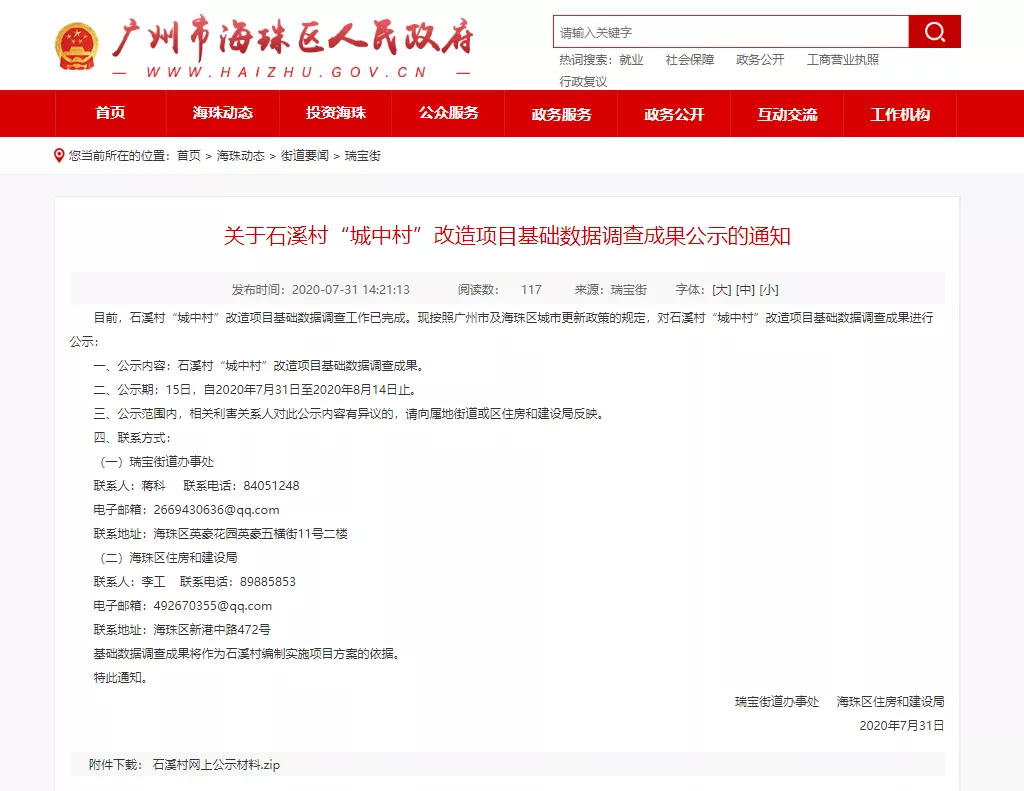Click the address 英豪五横街11号二楼 line
Viewport: 1024px width, 791px height.
click(x=221, y=534)
